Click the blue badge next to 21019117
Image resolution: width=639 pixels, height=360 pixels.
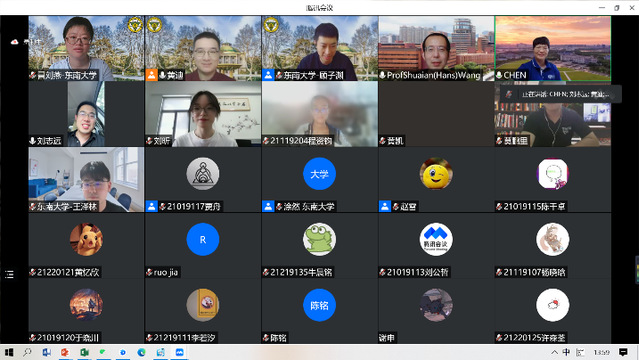point(152,206)
